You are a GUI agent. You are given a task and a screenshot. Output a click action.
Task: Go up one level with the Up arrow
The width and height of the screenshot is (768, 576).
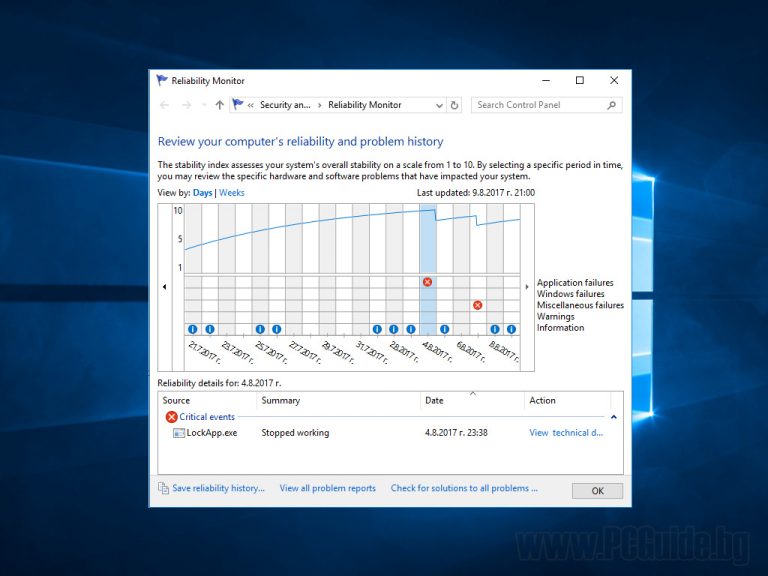[x=219, y=105]
